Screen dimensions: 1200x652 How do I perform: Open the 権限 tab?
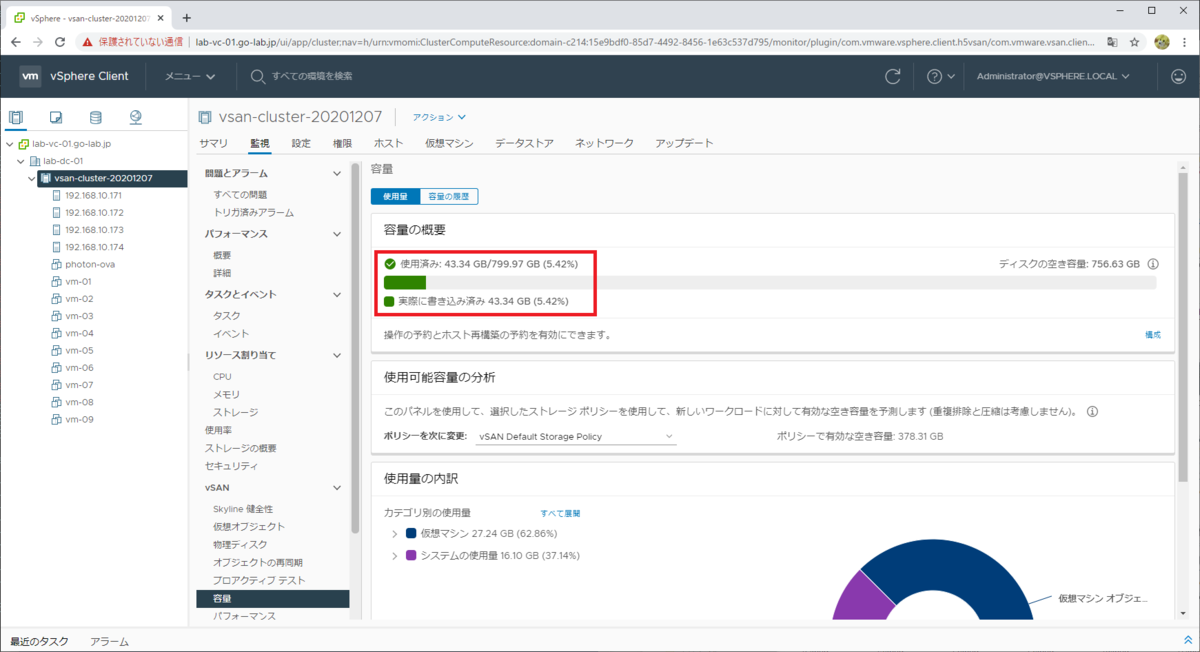342,143
